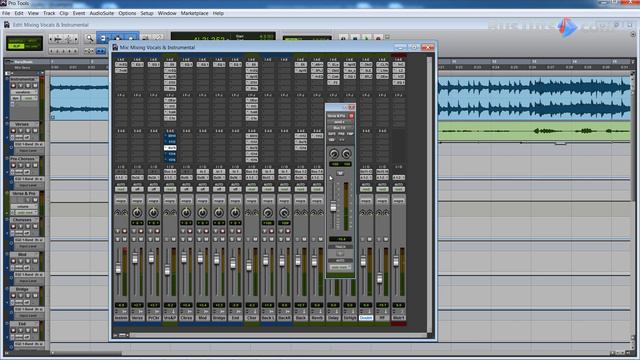Click the Mid channel pan knob in mixer
The width and height of the screenshot is (640, 360).
coord(202,213)
